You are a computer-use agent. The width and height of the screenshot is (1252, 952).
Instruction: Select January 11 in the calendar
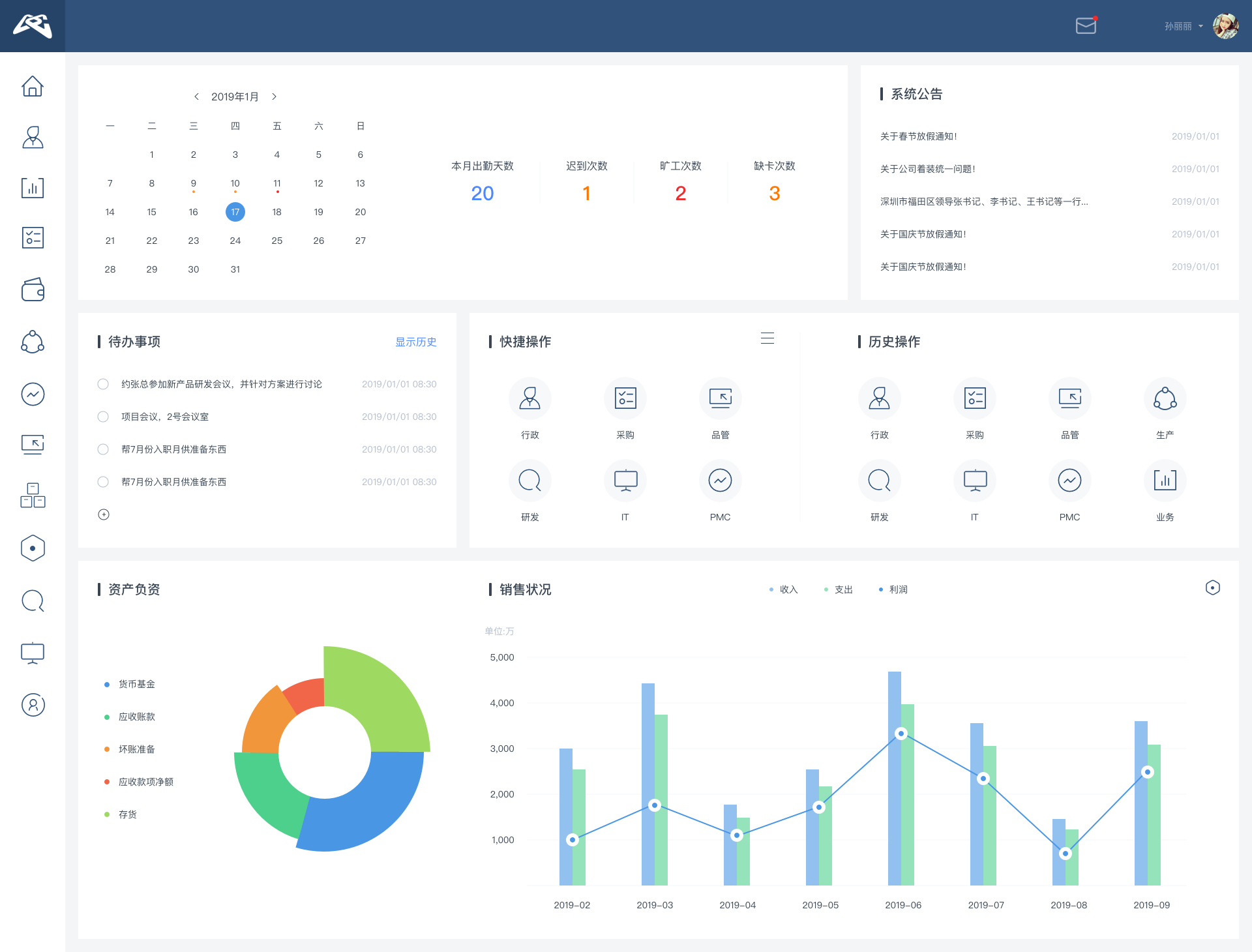(277, 183)
